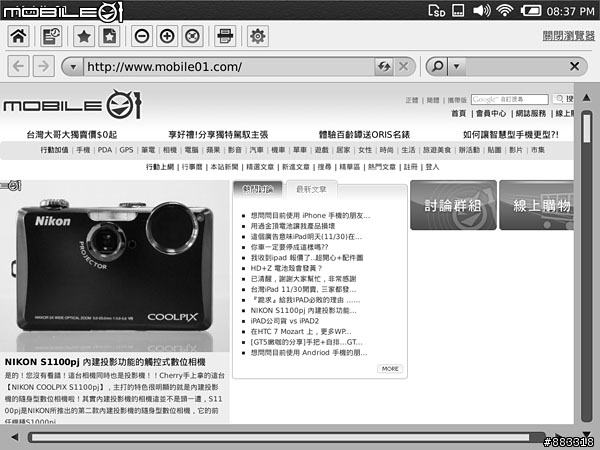Switch to 簡體 language version
Viewport: 600px width, 450px height.
(433, 100)
